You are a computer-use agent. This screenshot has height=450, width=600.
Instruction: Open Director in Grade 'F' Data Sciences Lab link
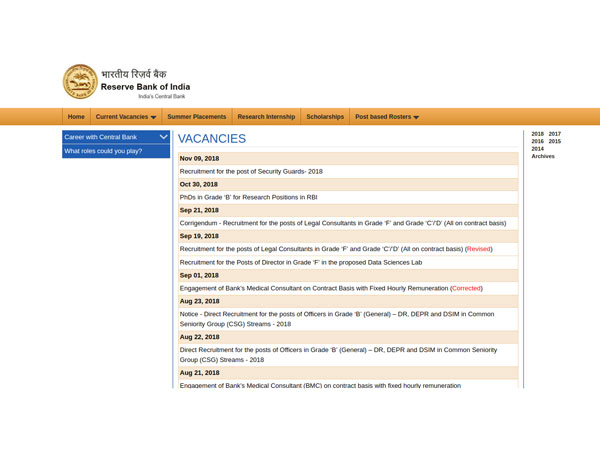(x=301, y=262)
